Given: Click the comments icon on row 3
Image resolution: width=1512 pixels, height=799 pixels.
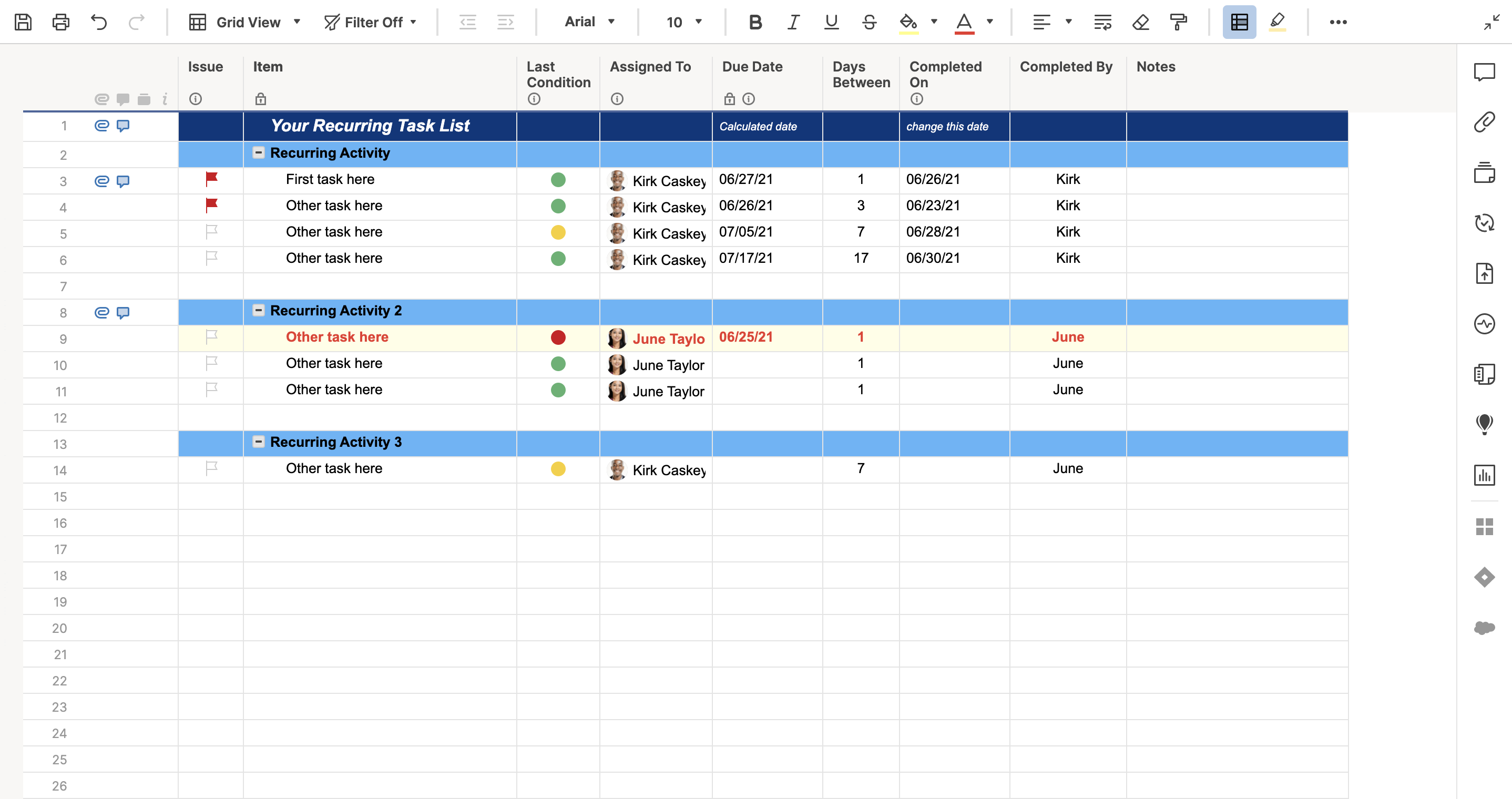Looking at the screenshot, I should [123, 181].
